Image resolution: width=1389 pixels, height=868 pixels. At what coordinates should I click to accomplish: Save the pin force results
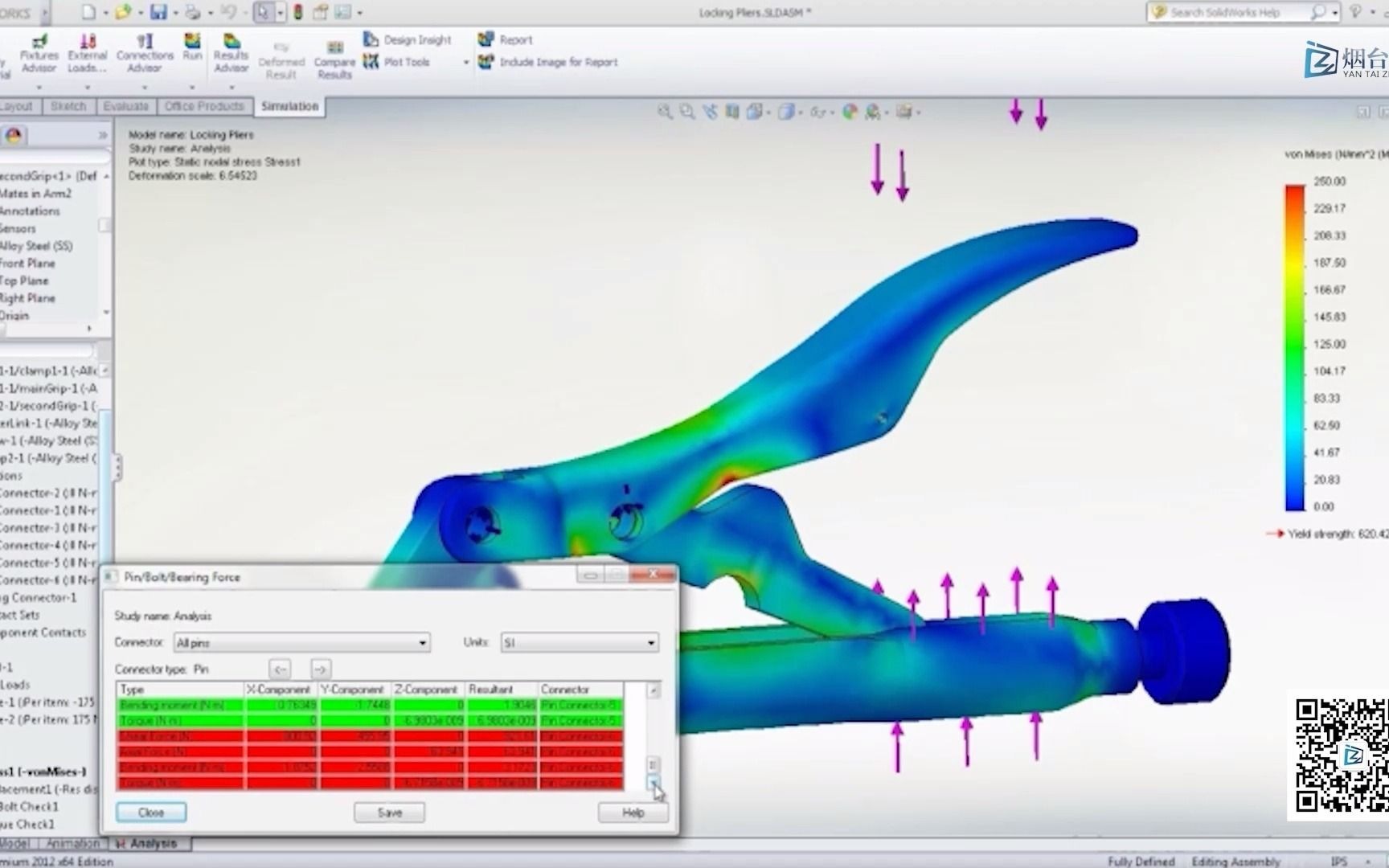pyautogui.click(x=388, y=812)
